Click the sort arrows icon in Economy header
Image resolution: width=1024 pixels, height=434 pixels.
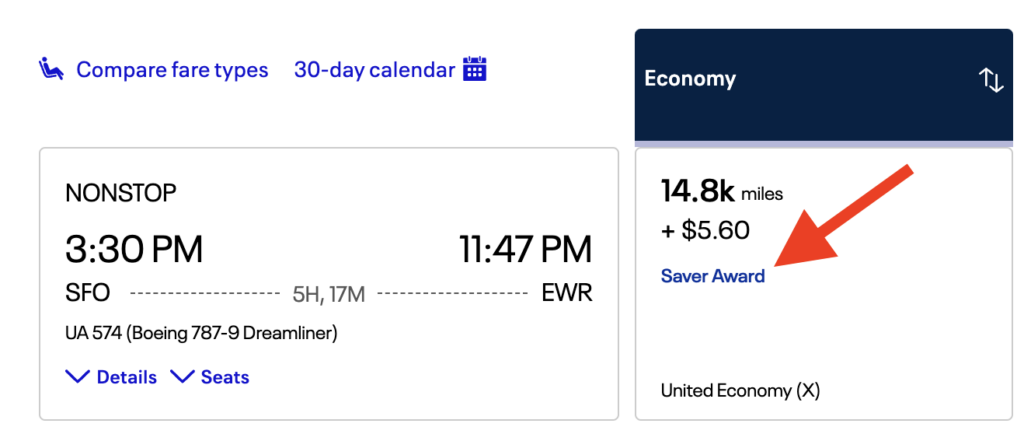[990, 80]
